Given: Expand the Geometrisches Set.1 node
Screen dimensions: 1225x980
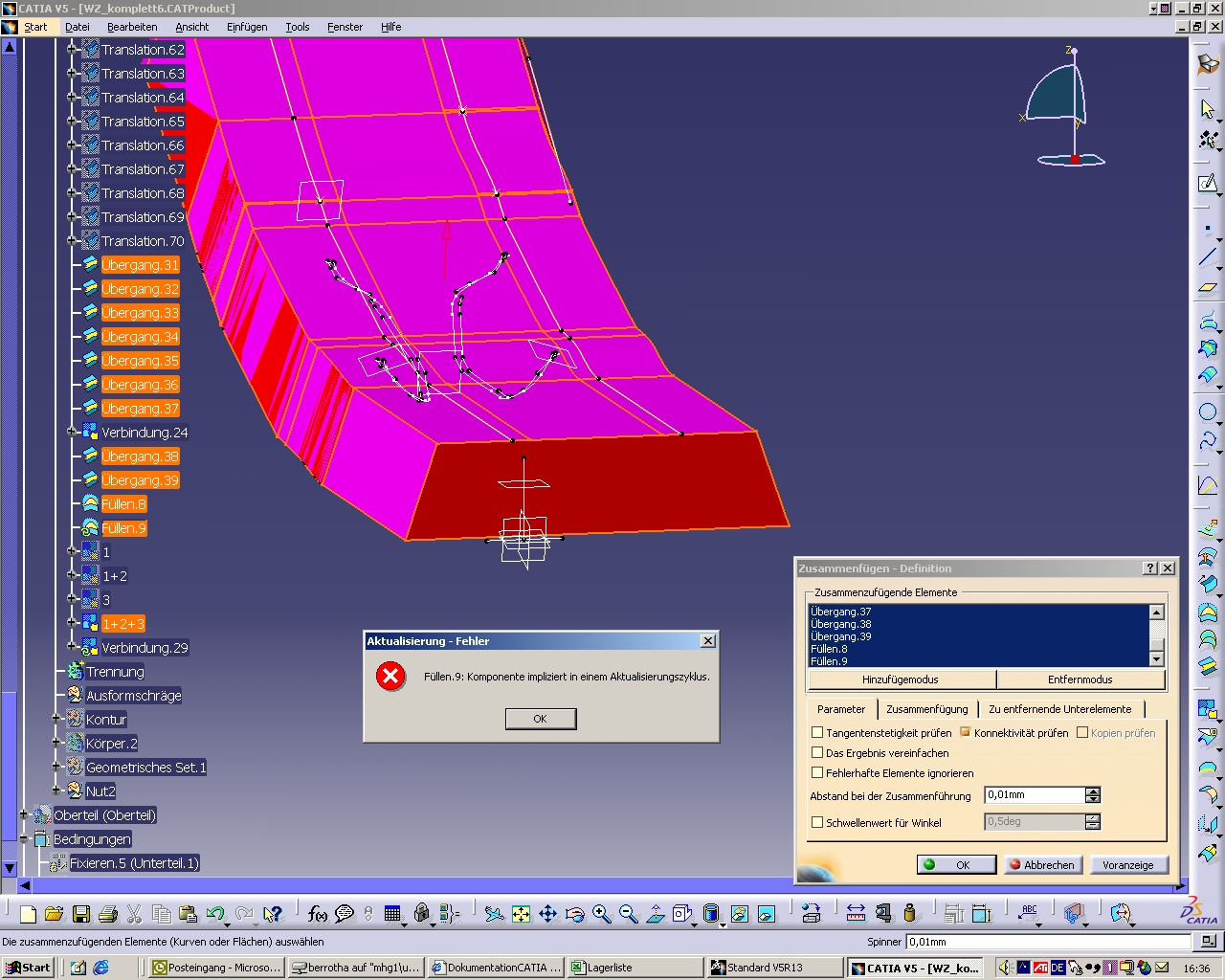Looking at the screenshot, I should coord(56,768).
